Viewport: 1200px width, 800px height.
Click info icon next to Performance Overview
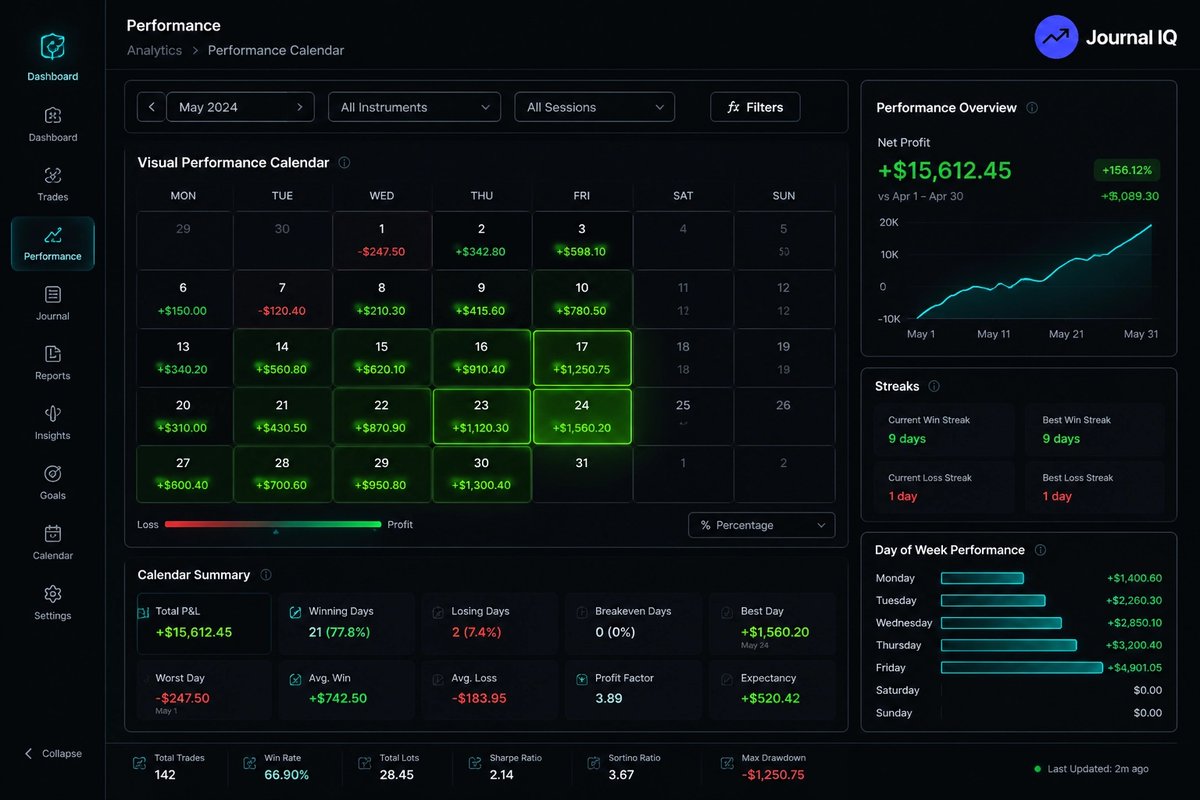(1032, 108)
